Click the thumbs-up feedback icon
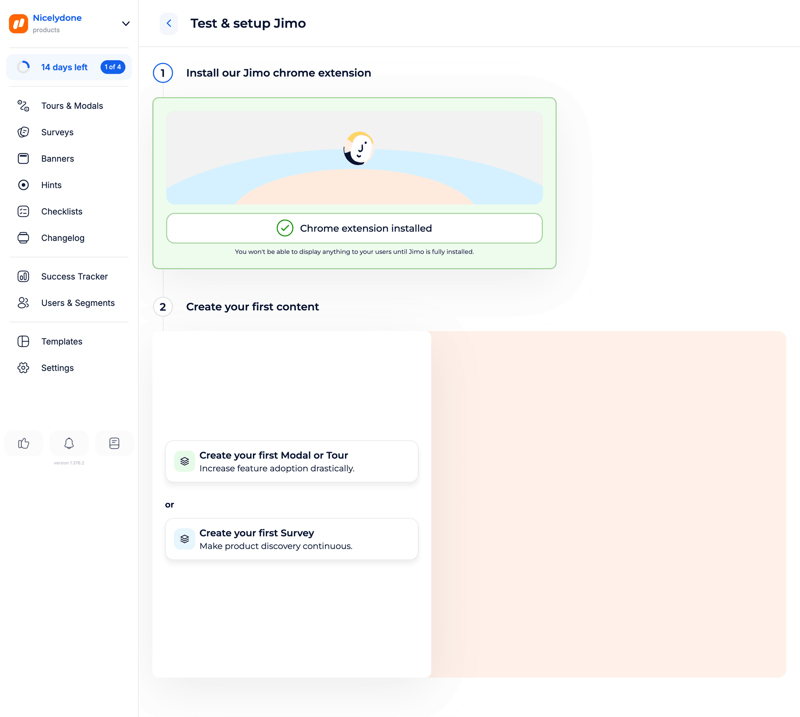 [x=22, y=443]
